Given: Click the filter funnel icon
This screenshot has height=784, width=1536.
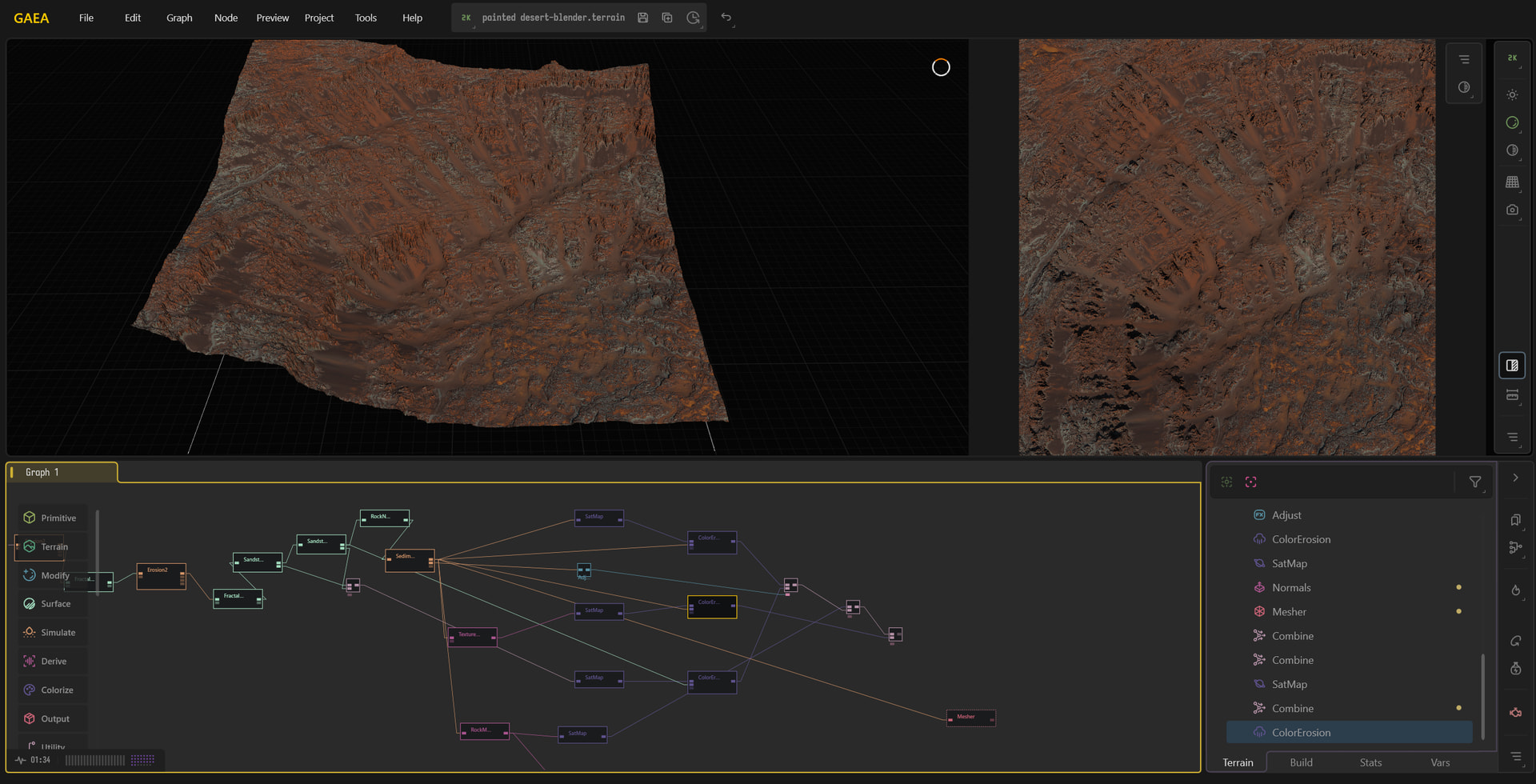Looking at the screenshot, I should click(1474, 482).
